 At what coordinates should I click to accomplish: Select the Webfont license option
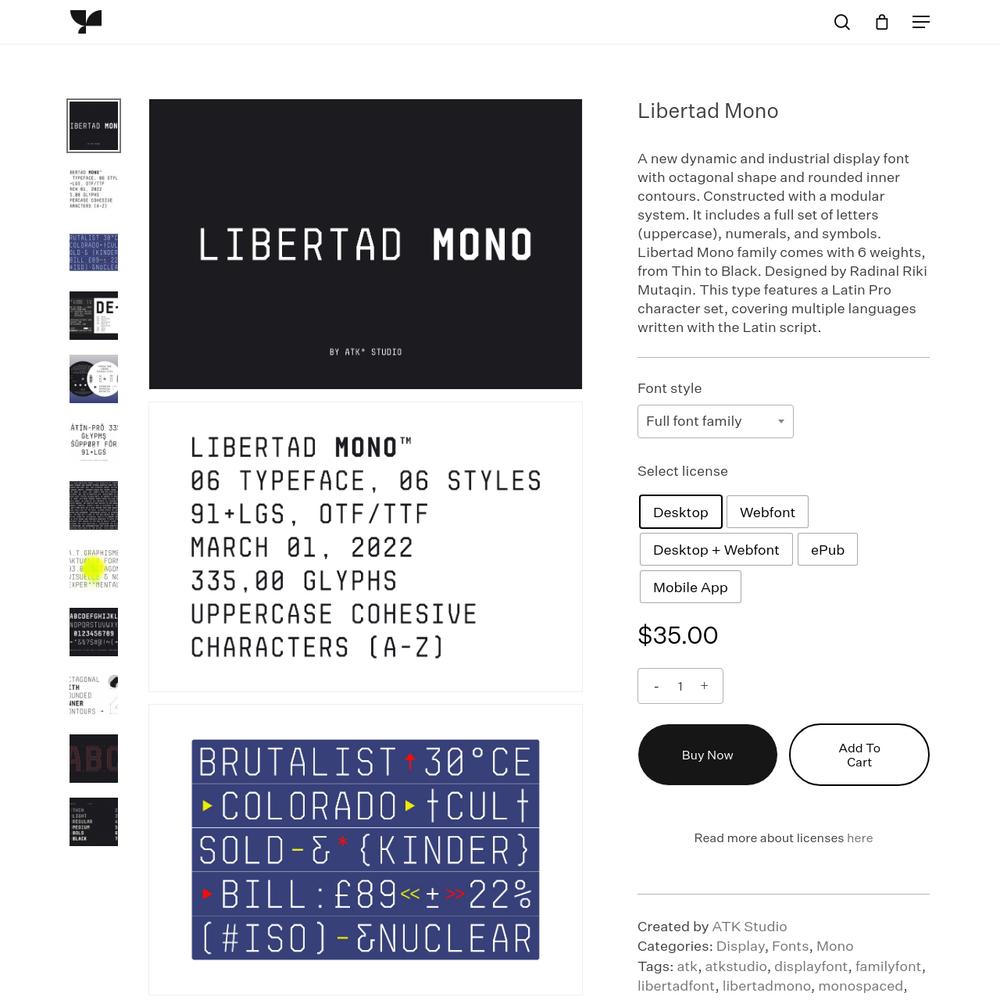pyautogui.click(x=767, y=512)
